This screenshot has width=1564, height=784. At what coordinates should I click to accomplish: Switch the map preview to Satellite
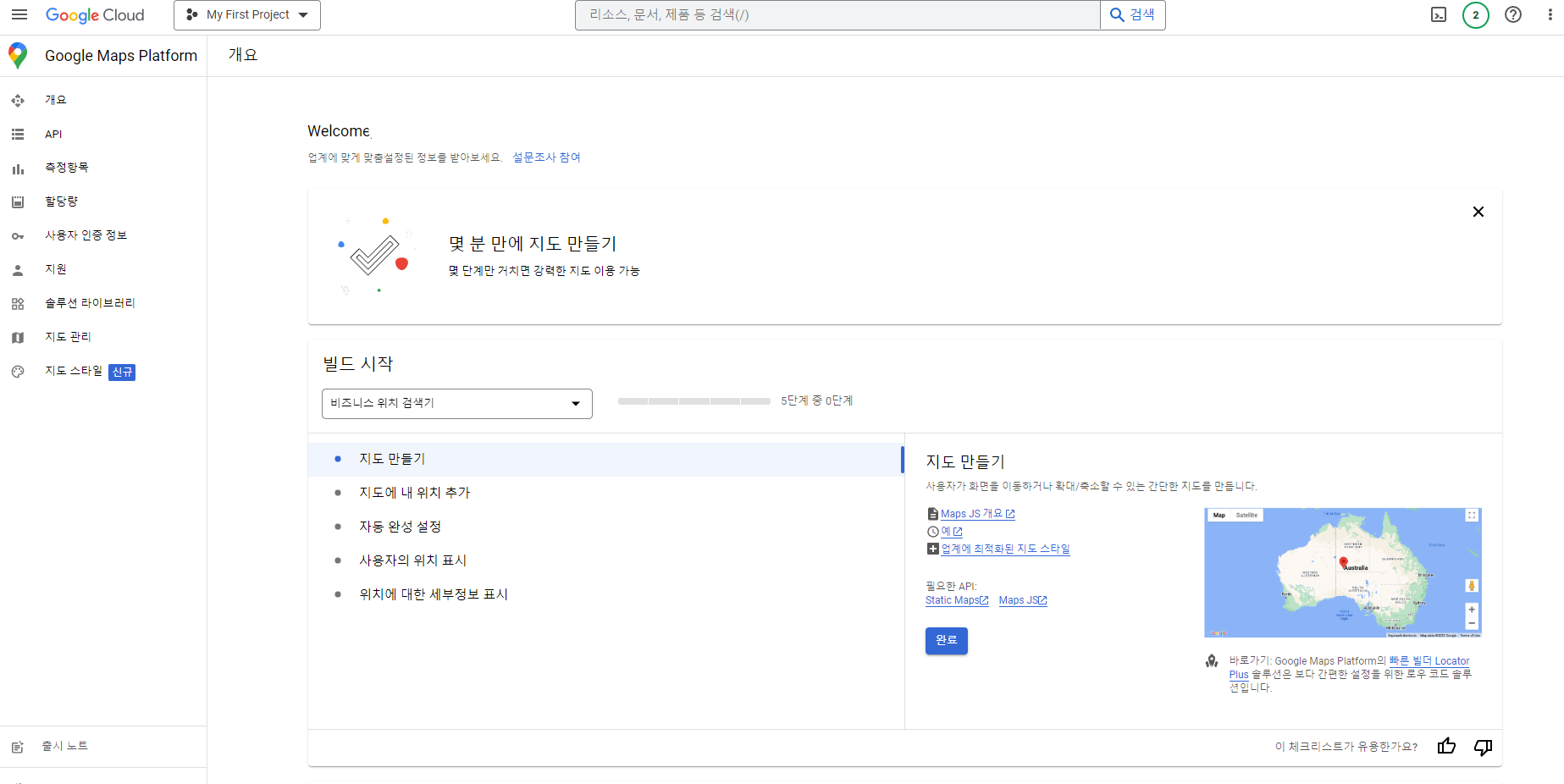click(1246, 515)
